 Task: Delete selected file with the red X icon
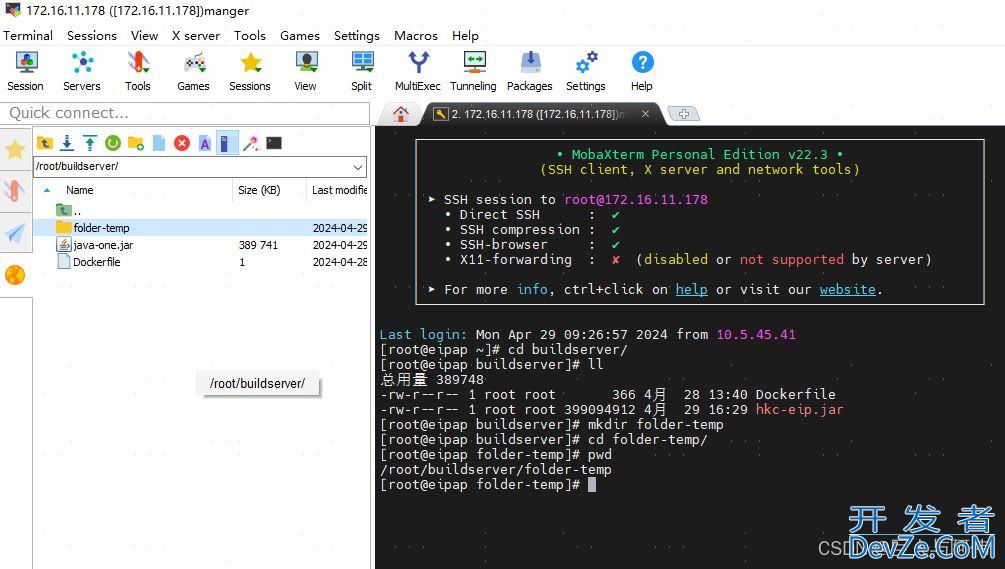[x=182, y=143]
